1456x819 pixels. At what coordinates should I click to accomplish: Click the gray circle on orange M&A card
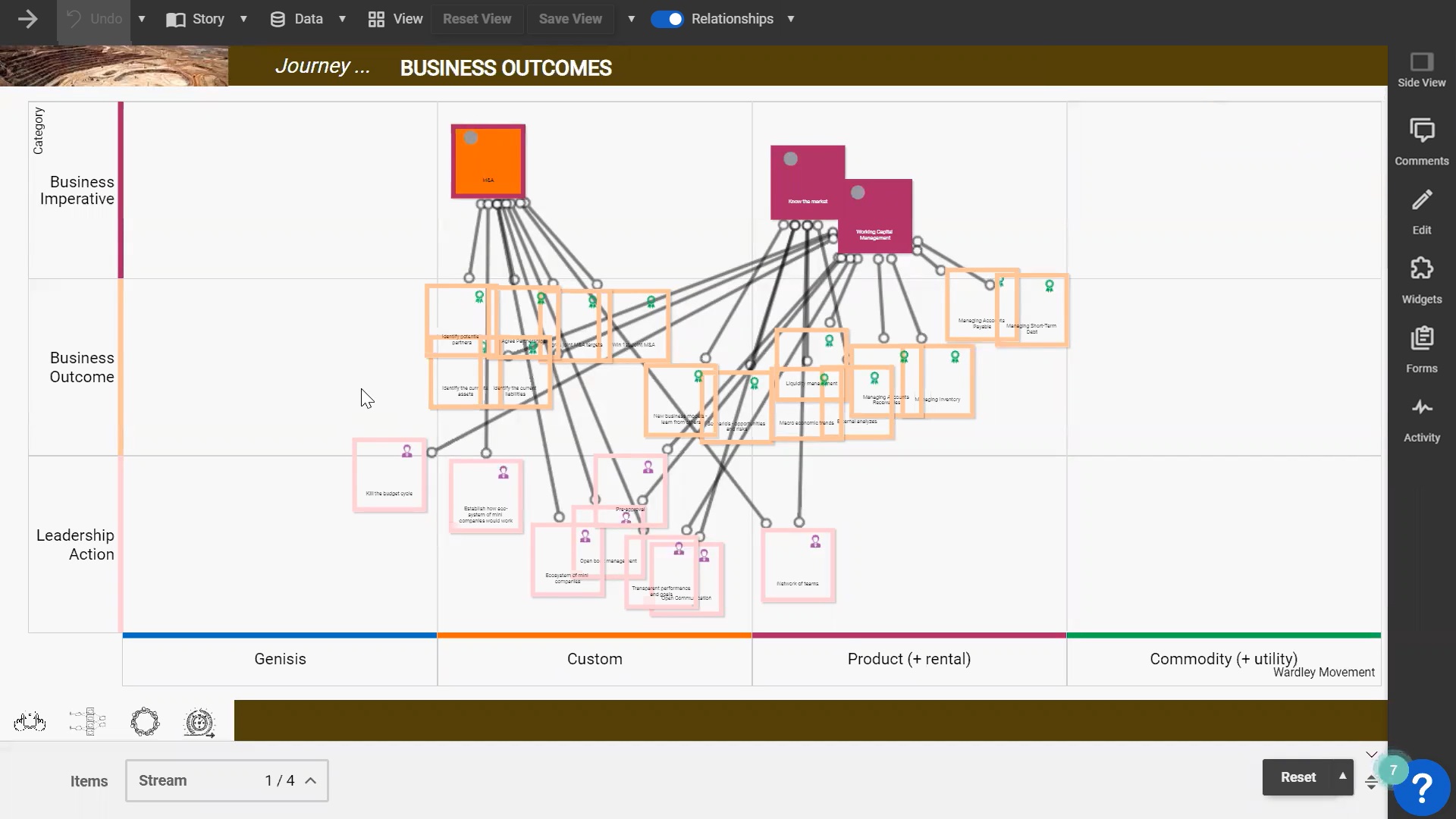[471, 138]
